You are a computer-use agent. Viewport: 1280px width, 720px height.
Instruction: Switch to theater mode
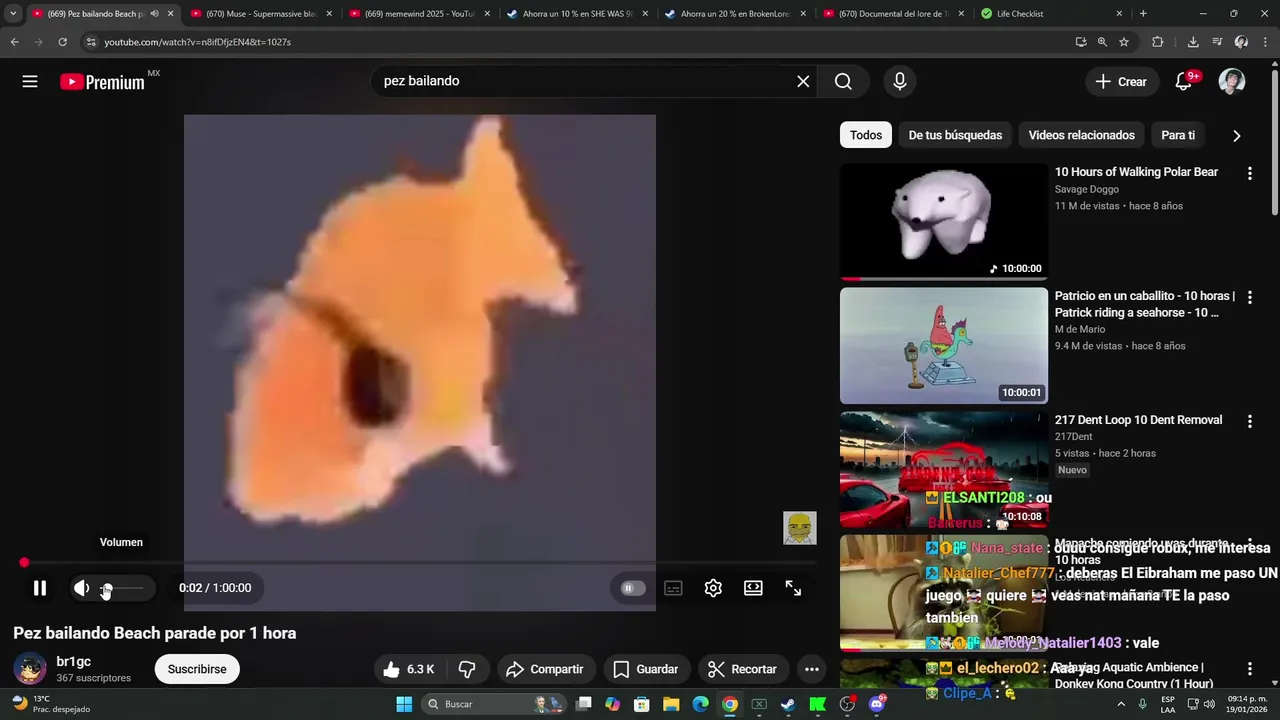(x=753, y=588)
